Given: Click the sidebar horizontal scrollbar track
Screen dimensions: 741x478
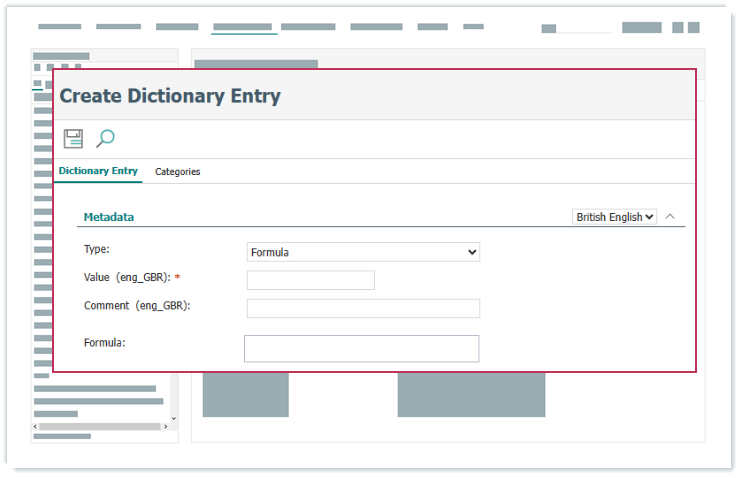Looking at the screenshot, I should [100, 427].
